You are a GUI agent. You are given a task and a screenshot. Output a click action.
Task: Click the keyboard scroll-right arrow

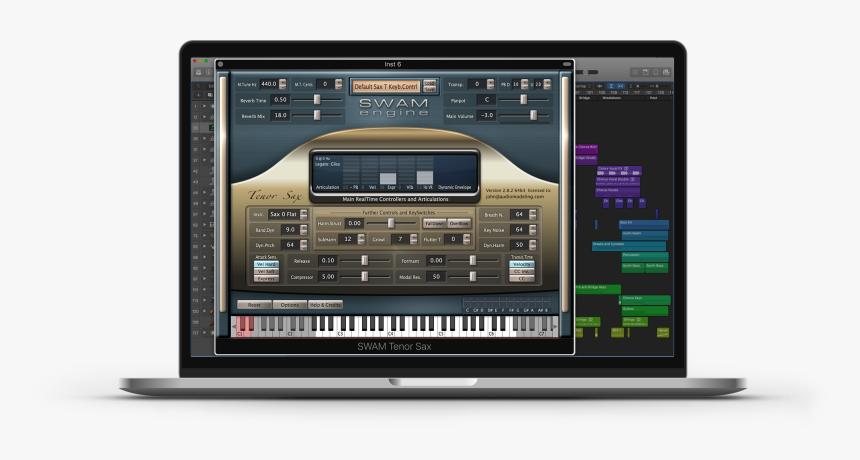[555, 326]
